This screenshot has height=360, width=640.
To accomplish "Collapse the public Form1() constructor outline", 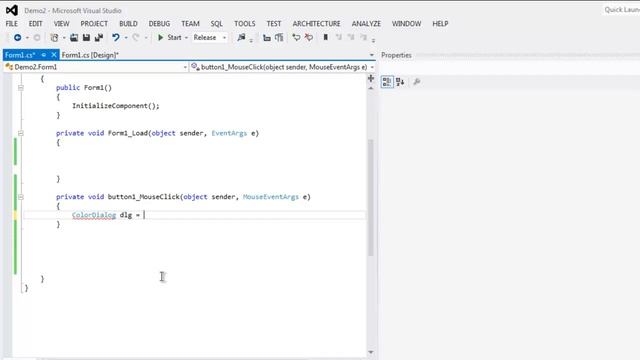I will pos(21,88).
